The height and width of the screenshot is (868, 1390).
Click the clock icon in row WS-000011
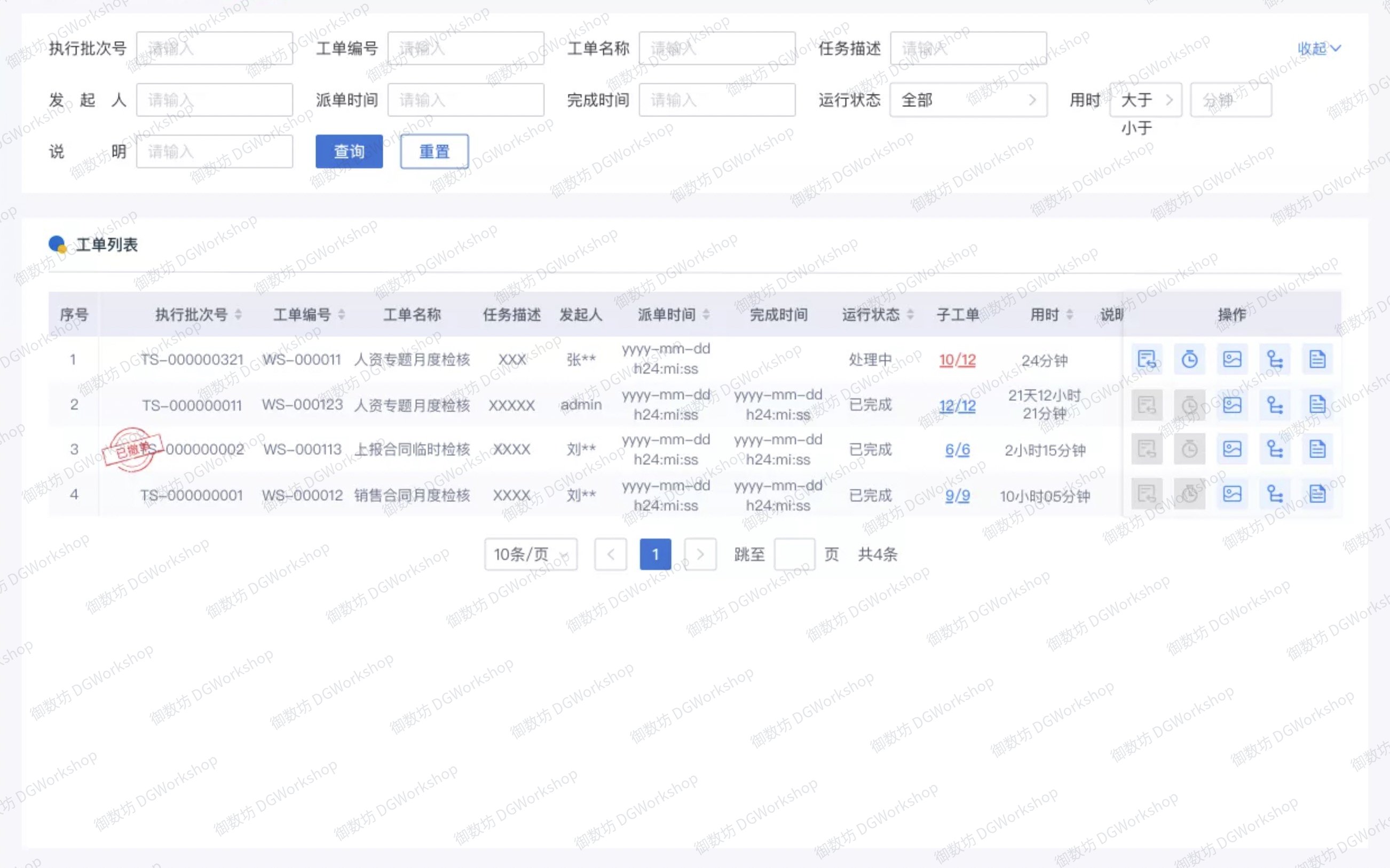pyautogui.click(x=1189, y=359)
